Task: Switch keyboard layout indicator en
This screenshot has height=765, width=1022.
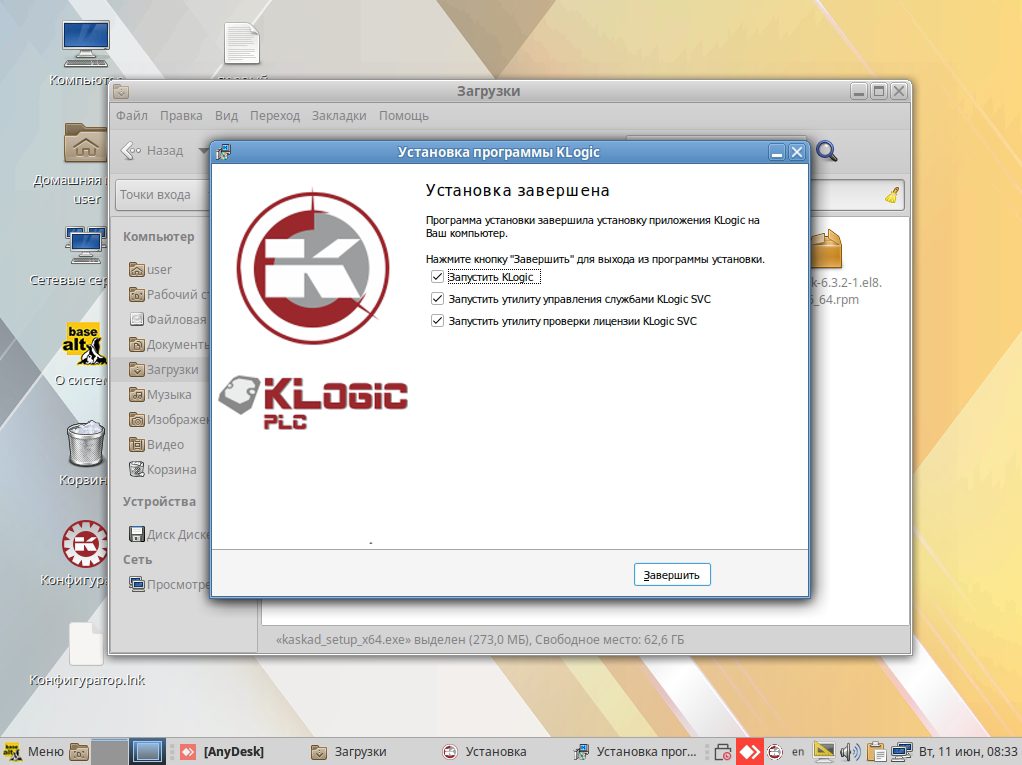Action: tap(798, 751)
